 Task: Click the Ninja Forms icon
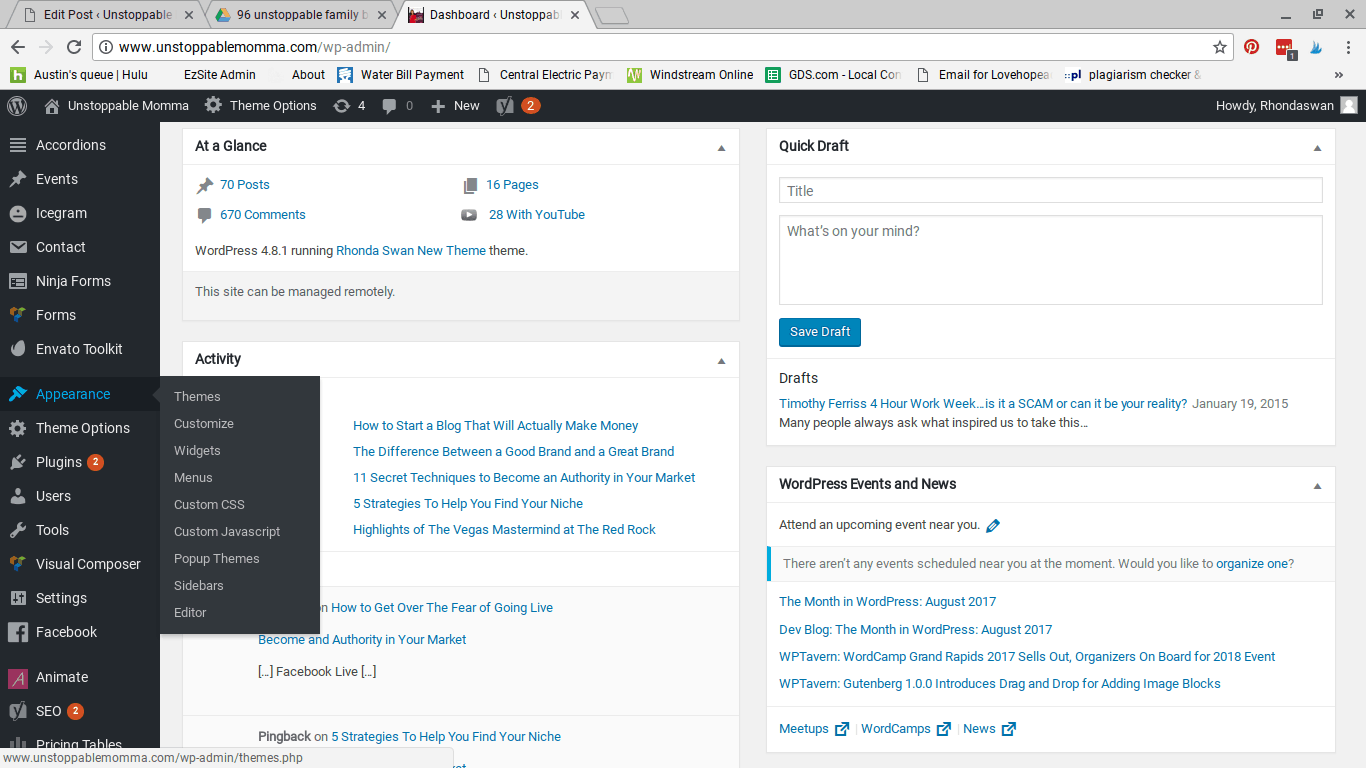tap(17, 281)
